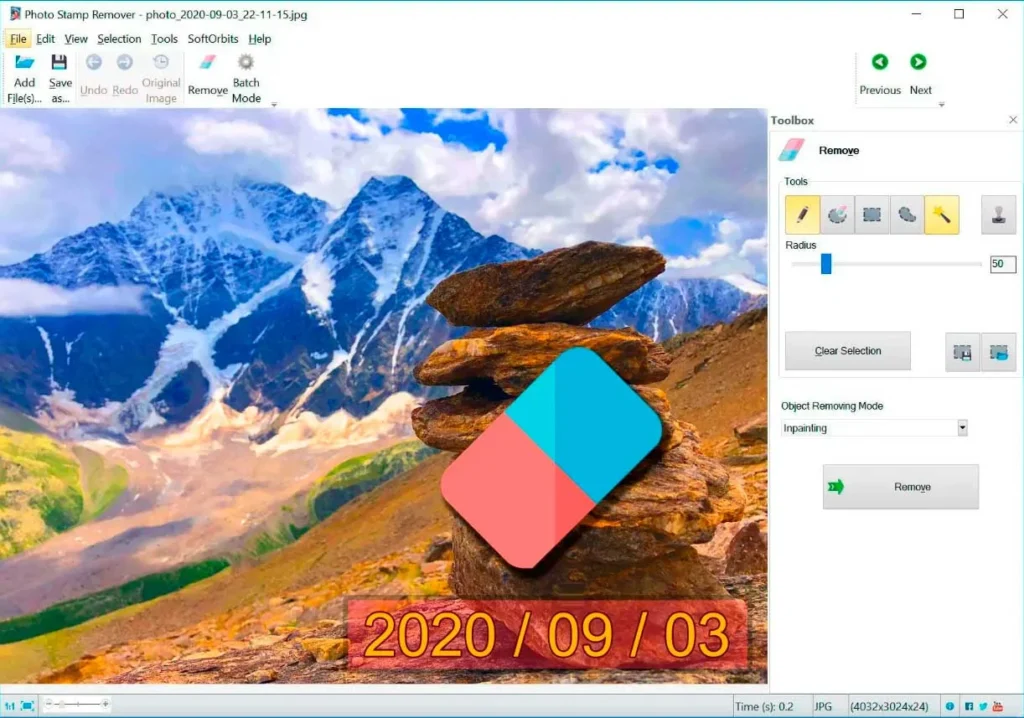Viewport: 1024px width, 718px height.
Task: Click the save selection icon
Action: coord(963,352)
